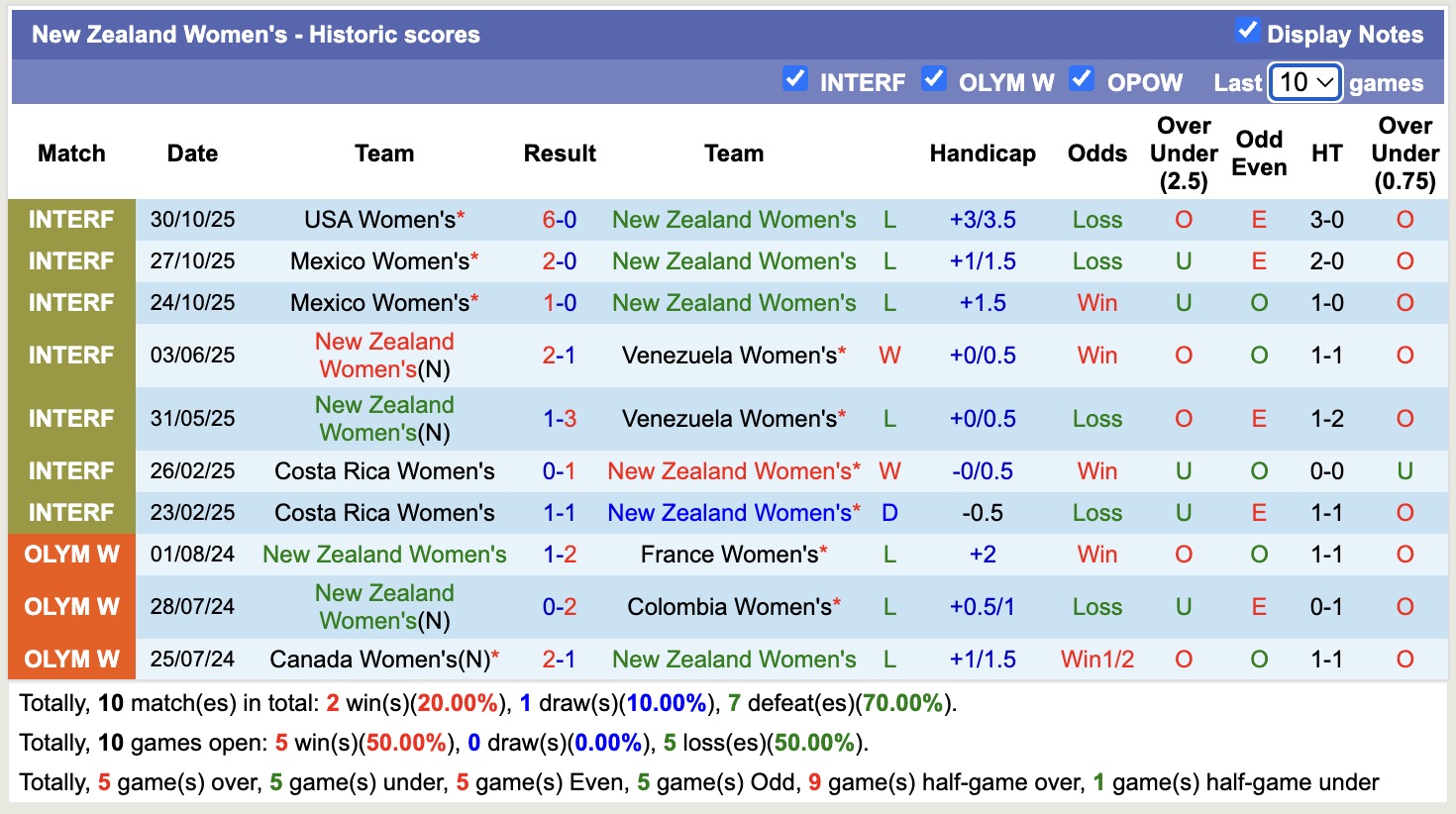Expand the games selector showing 10

[x=1304, y=83]
